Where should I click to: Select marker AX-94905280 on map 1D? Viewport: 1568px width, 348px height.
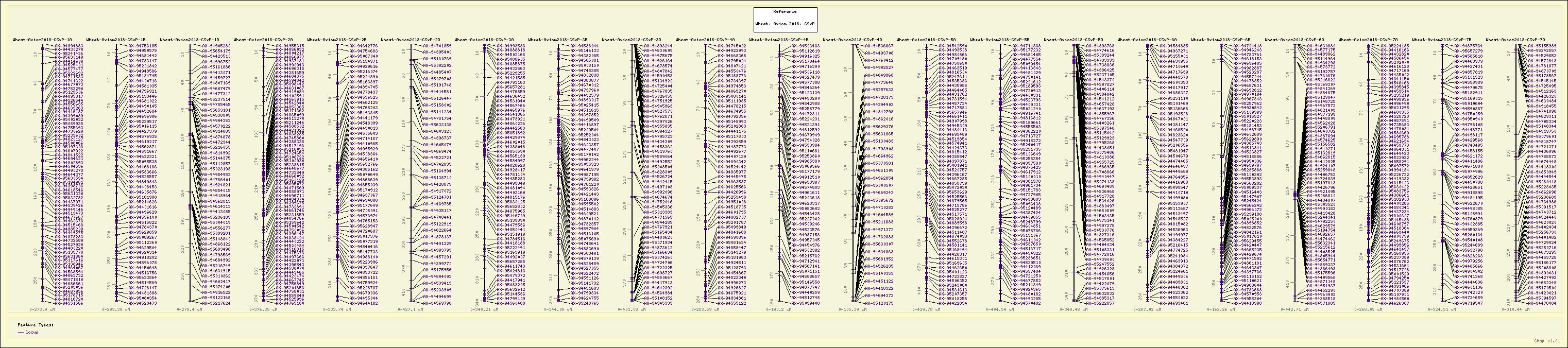(216, 46)
